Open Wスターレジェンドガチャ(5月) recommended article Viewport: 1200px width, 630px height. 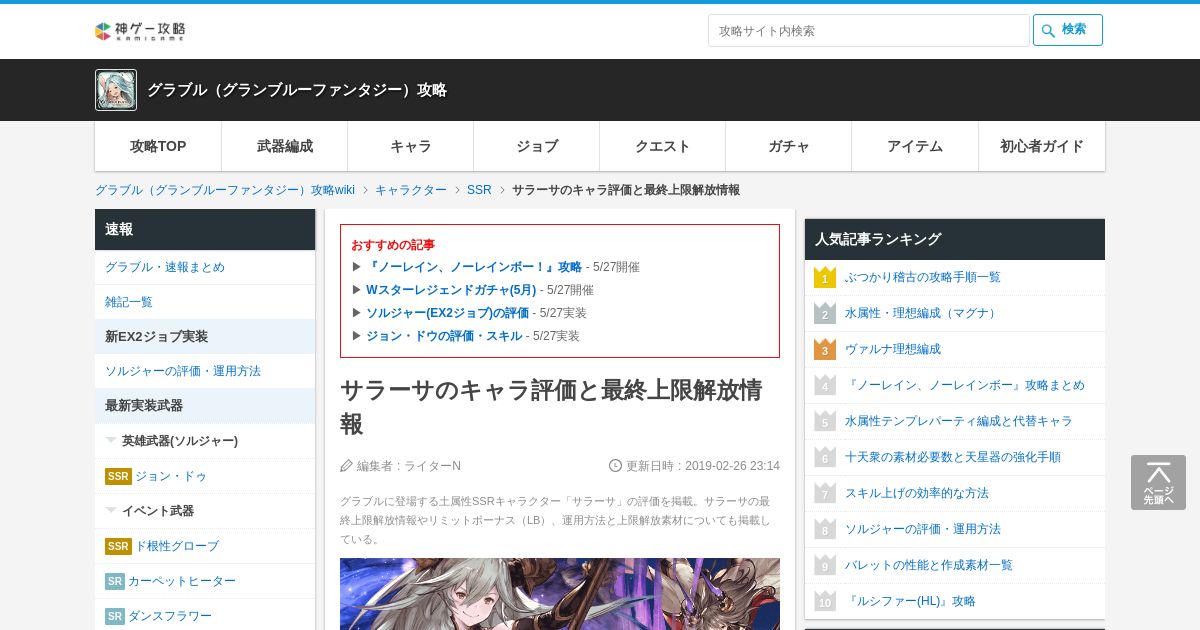point(451,290)
